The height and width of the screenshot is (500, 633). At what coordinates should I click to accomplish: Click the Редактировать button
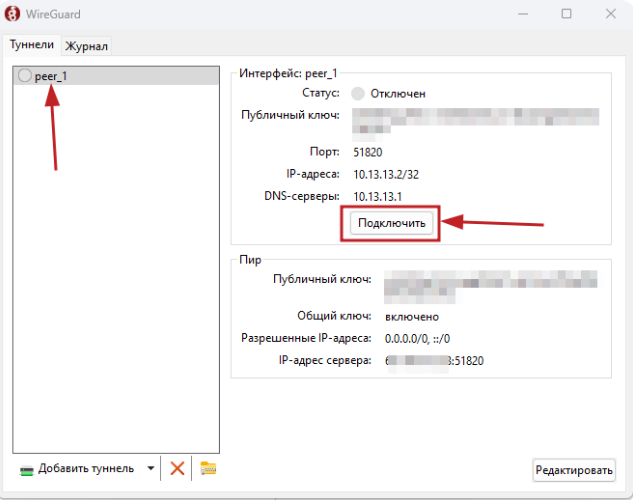[574, 470]
